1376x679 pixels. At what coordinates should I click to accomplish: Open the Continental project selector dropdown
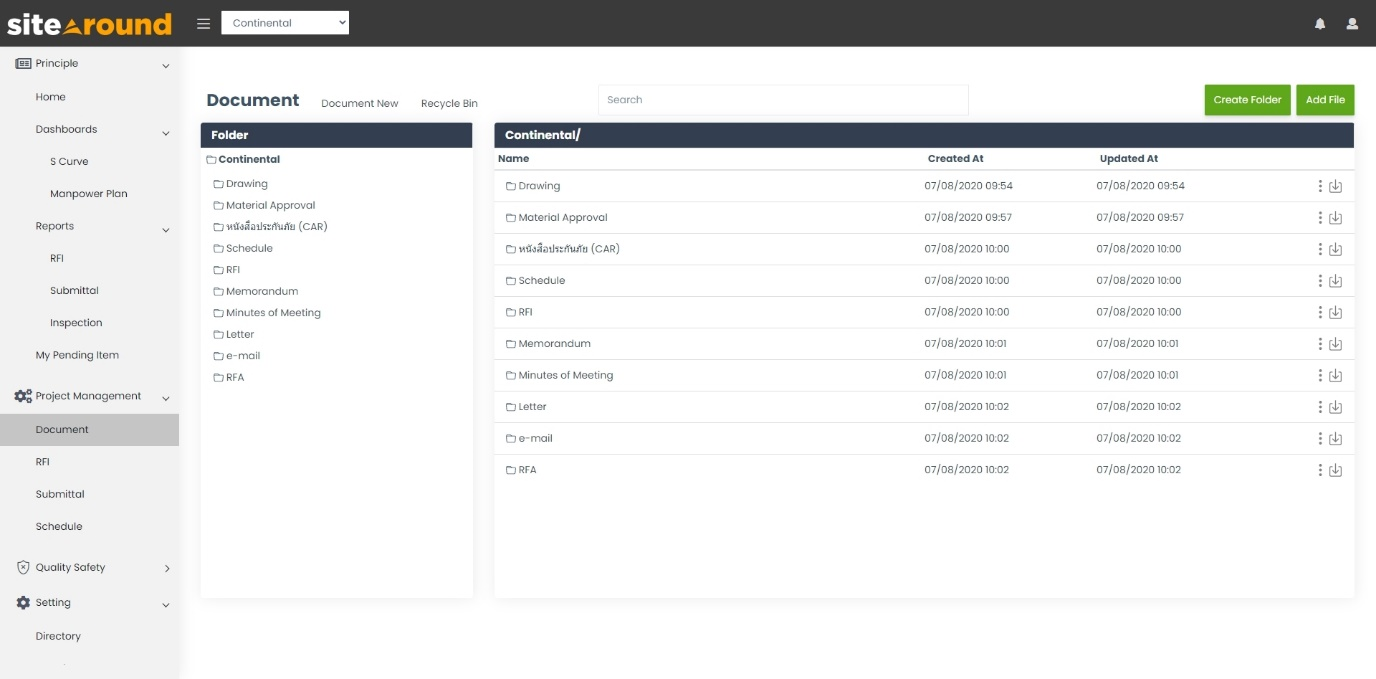[285, 21]
